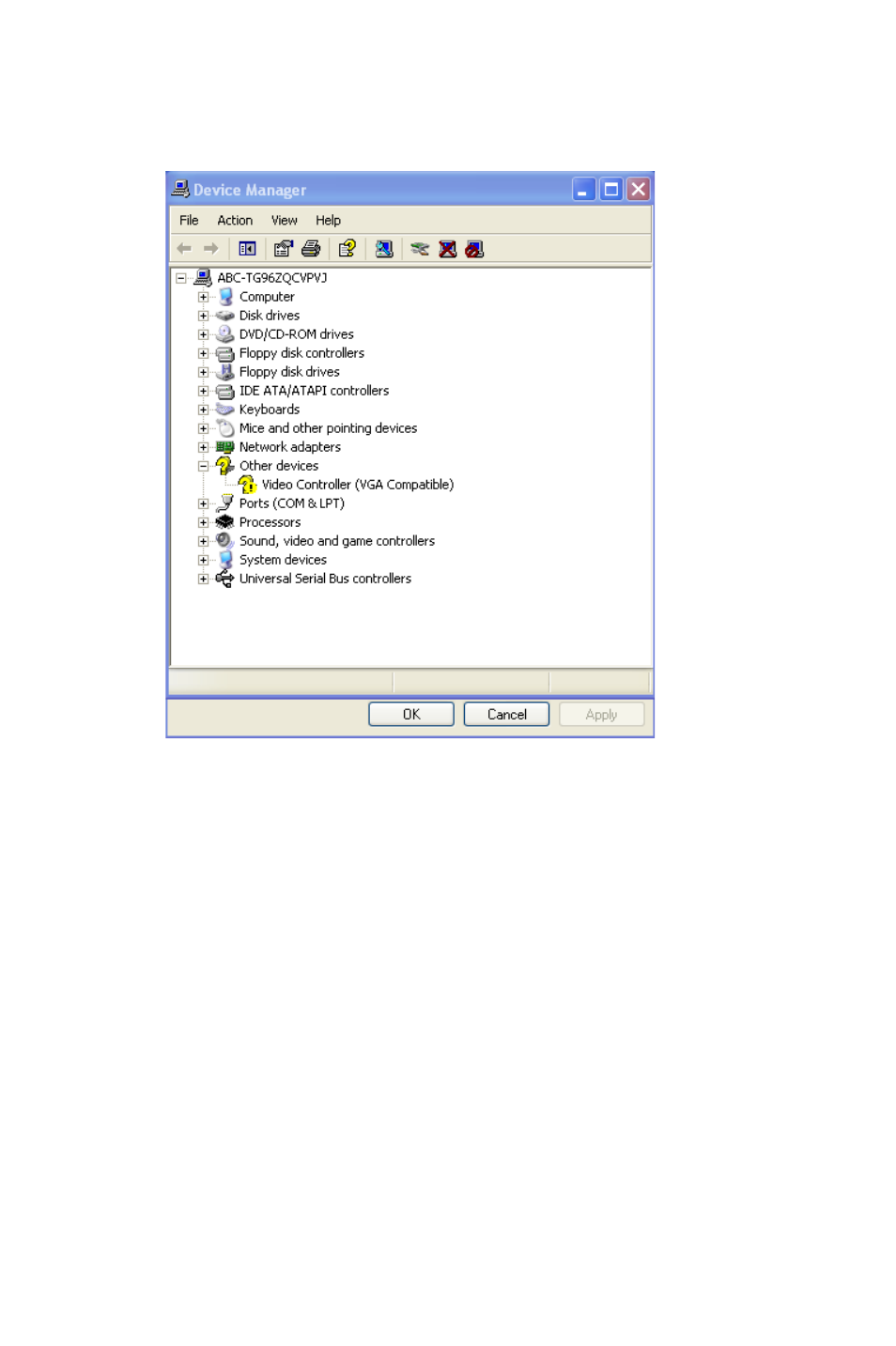Click the Floppy disk drives icon
Screen dimensions: 896x1346
tap(225, 372)
